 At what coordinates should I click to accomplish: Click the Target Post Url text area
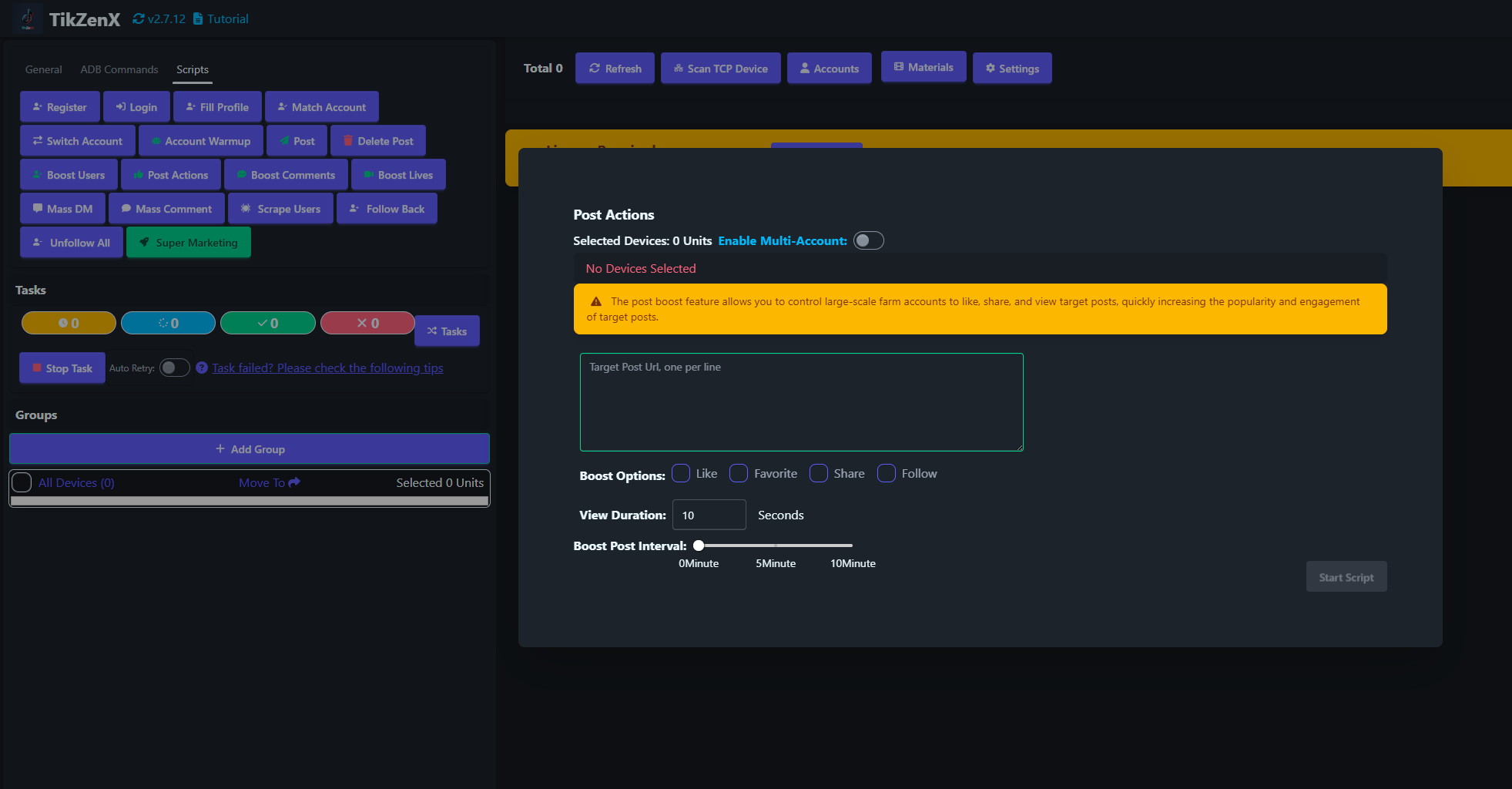tap(801, 402)
